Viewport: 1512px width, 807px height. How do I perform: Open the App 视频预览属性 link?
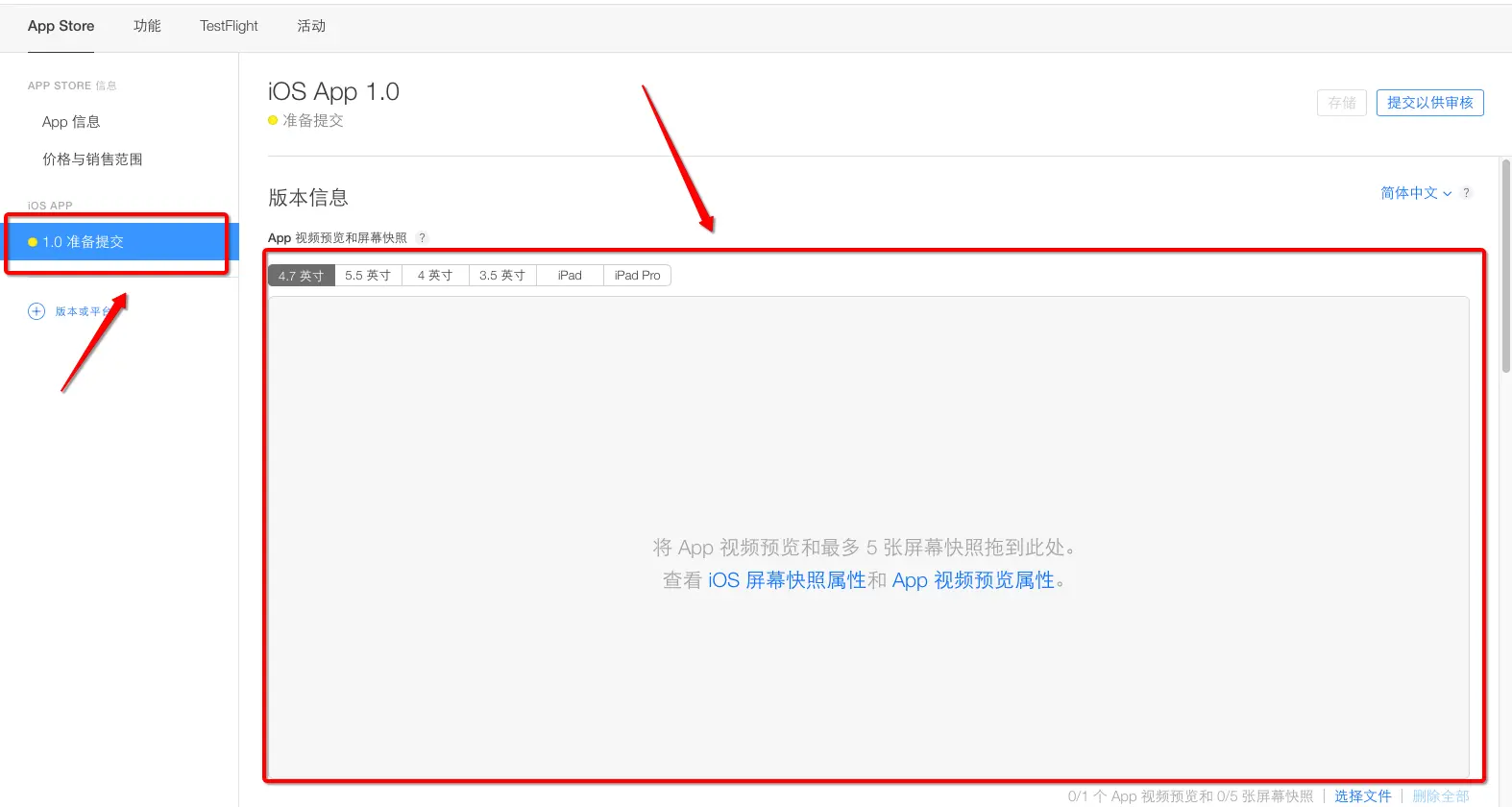[x=973, y=580]
